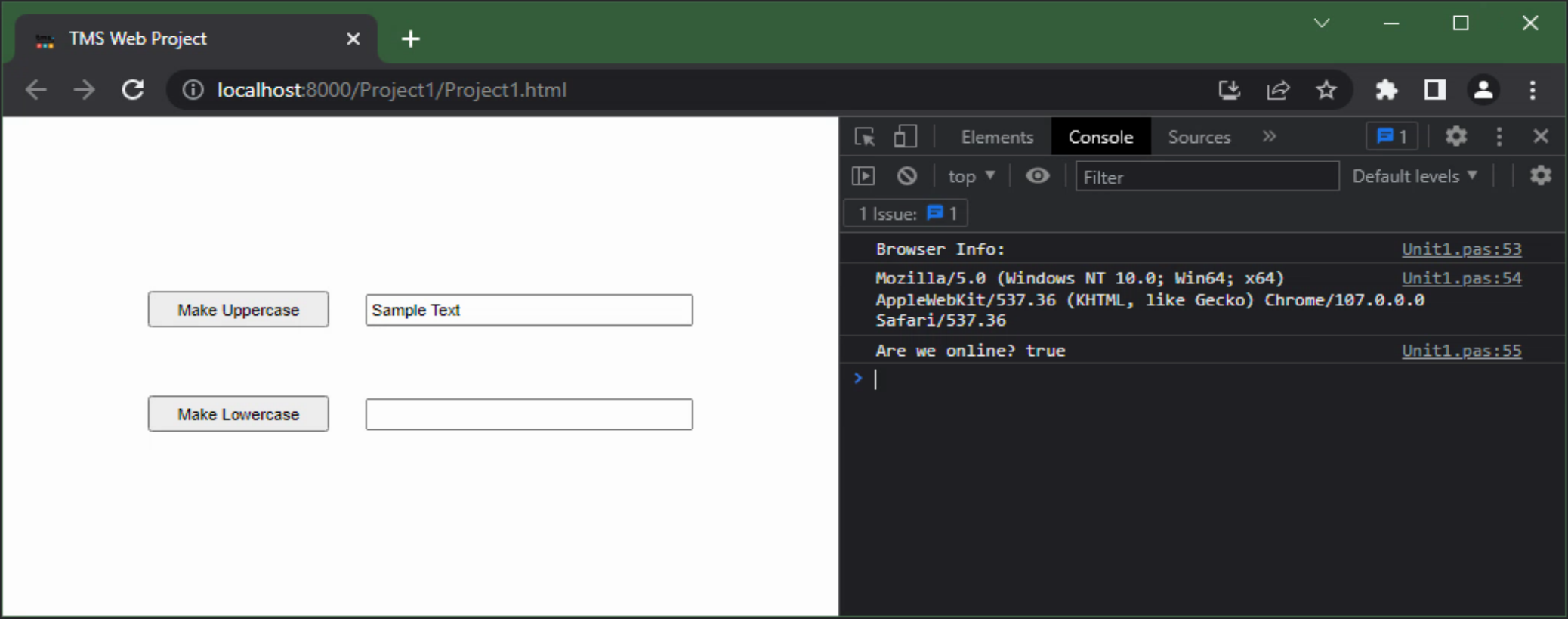This screenshot has width=1568, height=619.
Task: Click the 1 Issue button below filter bar
Action: pos(906,213)
